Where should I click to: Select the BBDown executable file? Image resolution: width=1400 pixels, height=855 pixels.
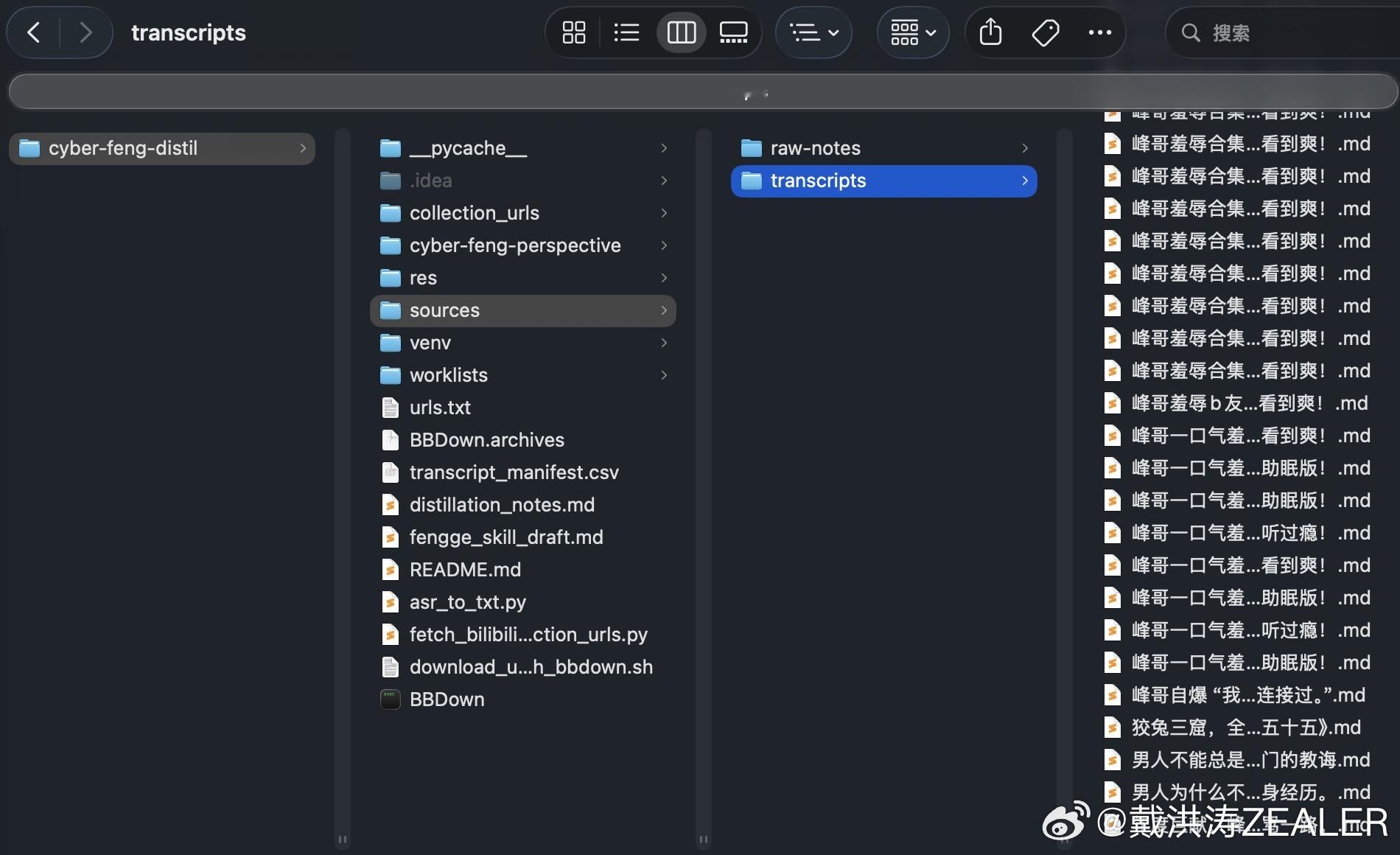[x=523, y=699]
